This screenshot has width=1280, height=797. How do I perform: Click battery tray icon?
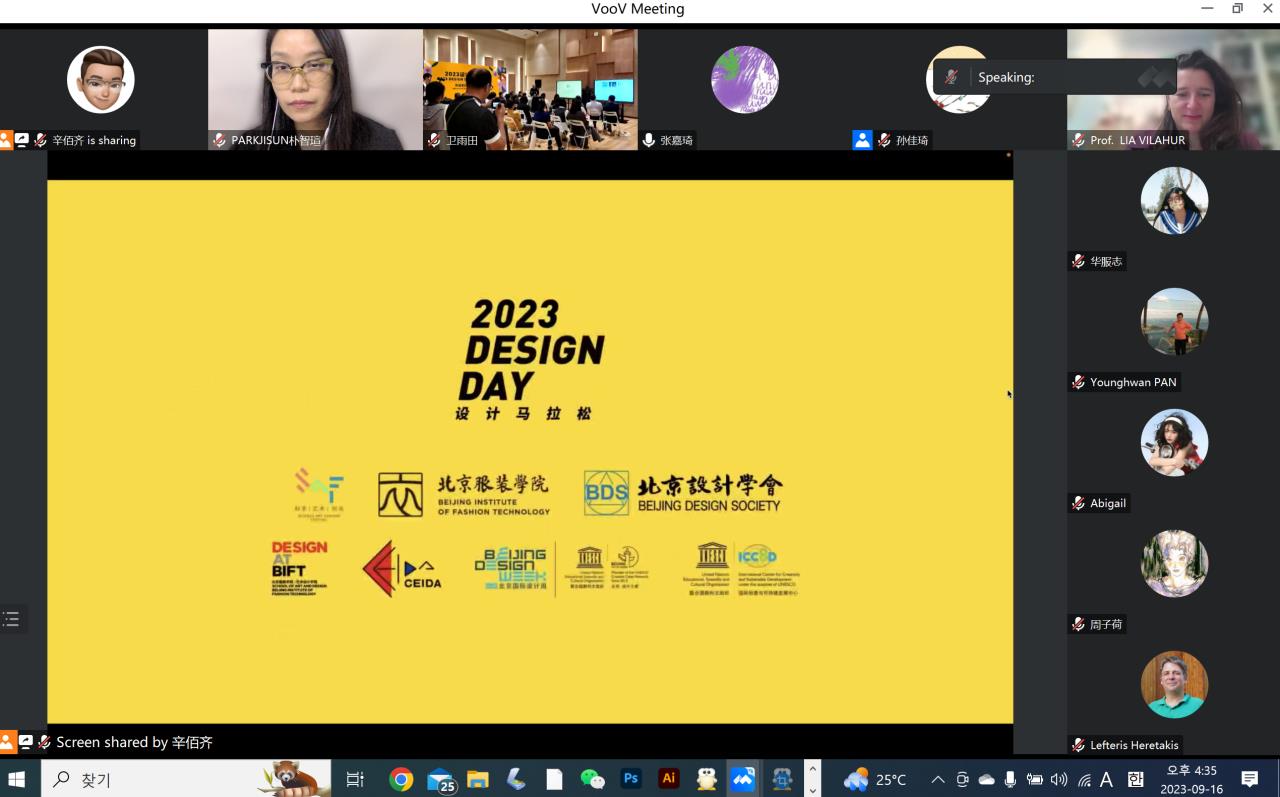pos(1034,779)
